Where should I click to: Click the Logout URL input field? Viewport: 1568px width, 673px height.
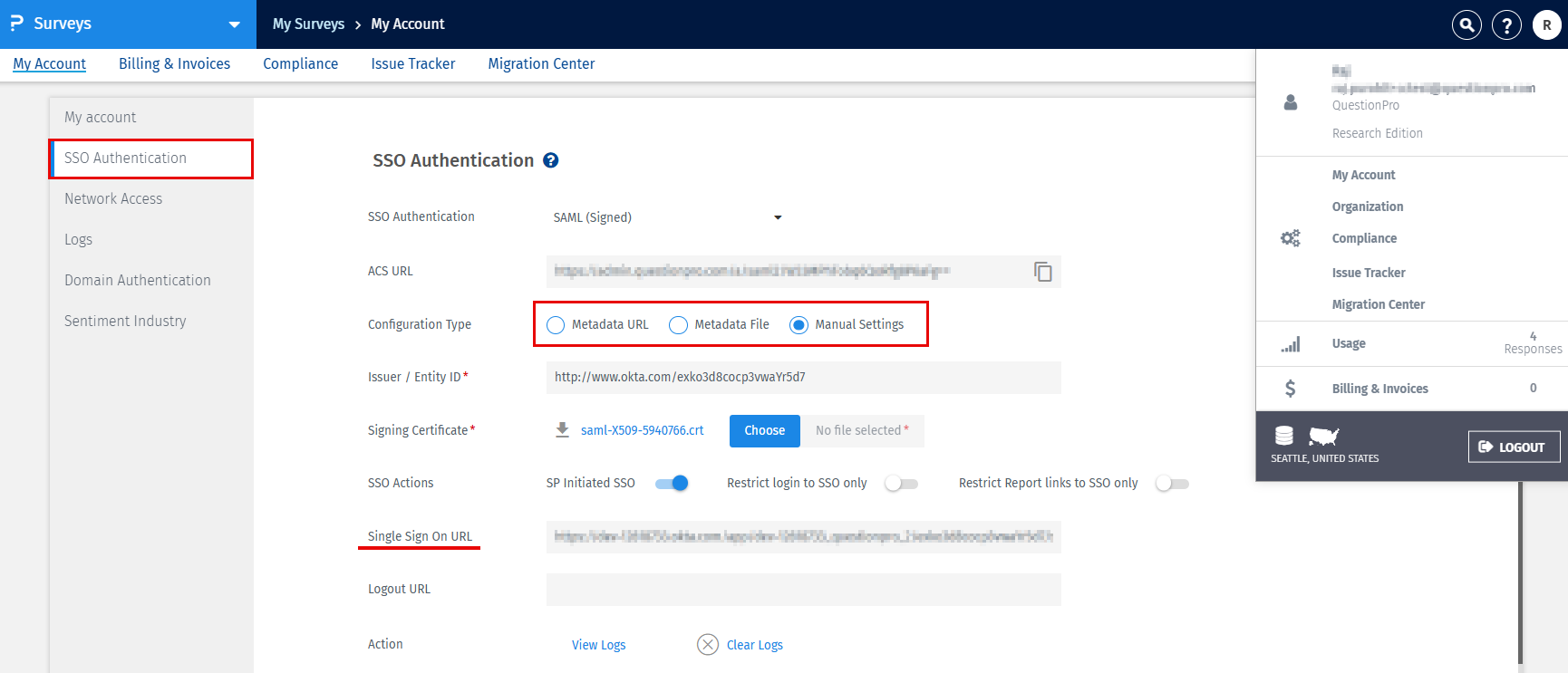click(x=803, y=590)
